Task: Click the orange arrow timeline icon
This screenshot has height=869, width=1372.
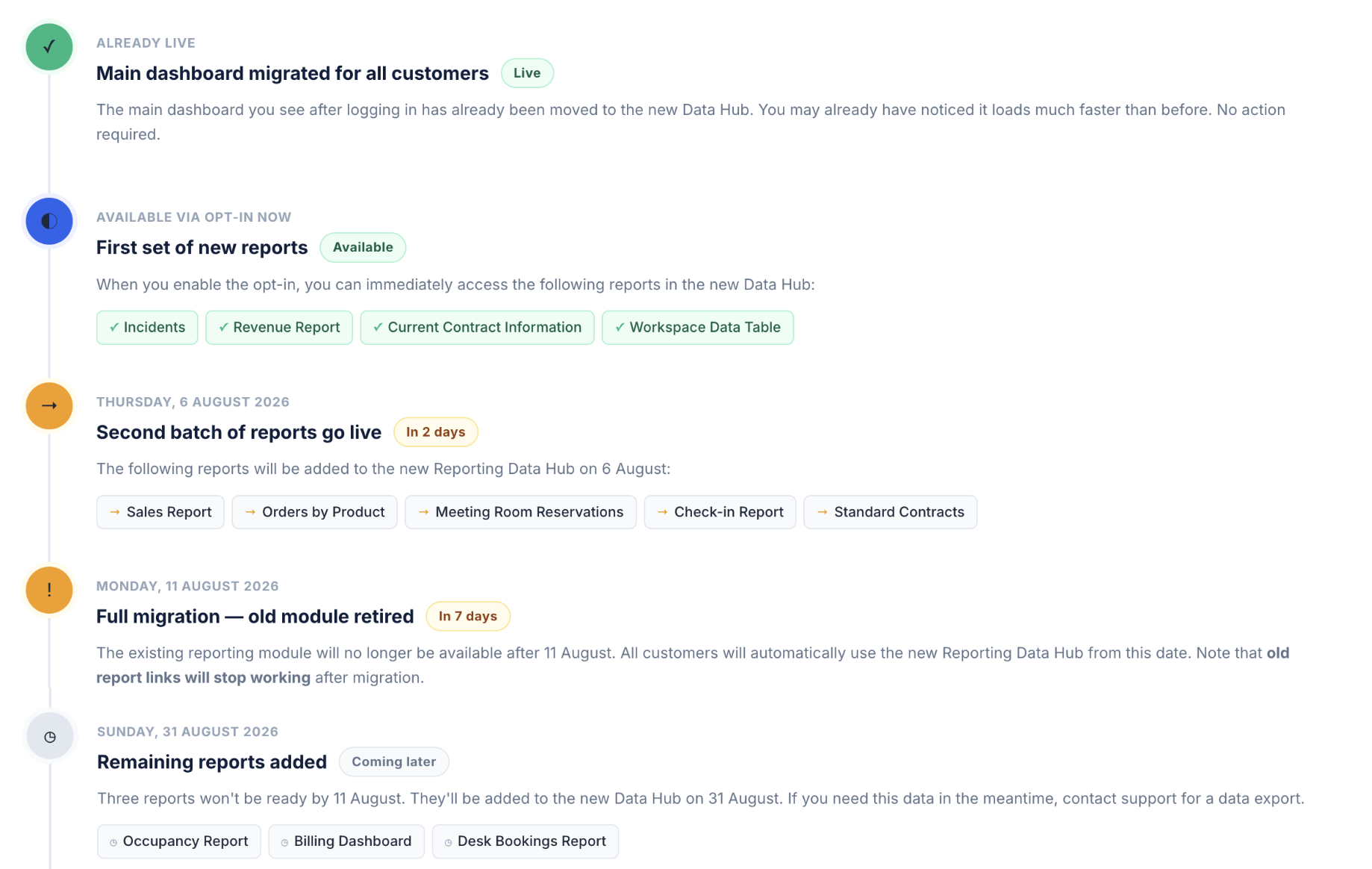Action: (49, 405)
